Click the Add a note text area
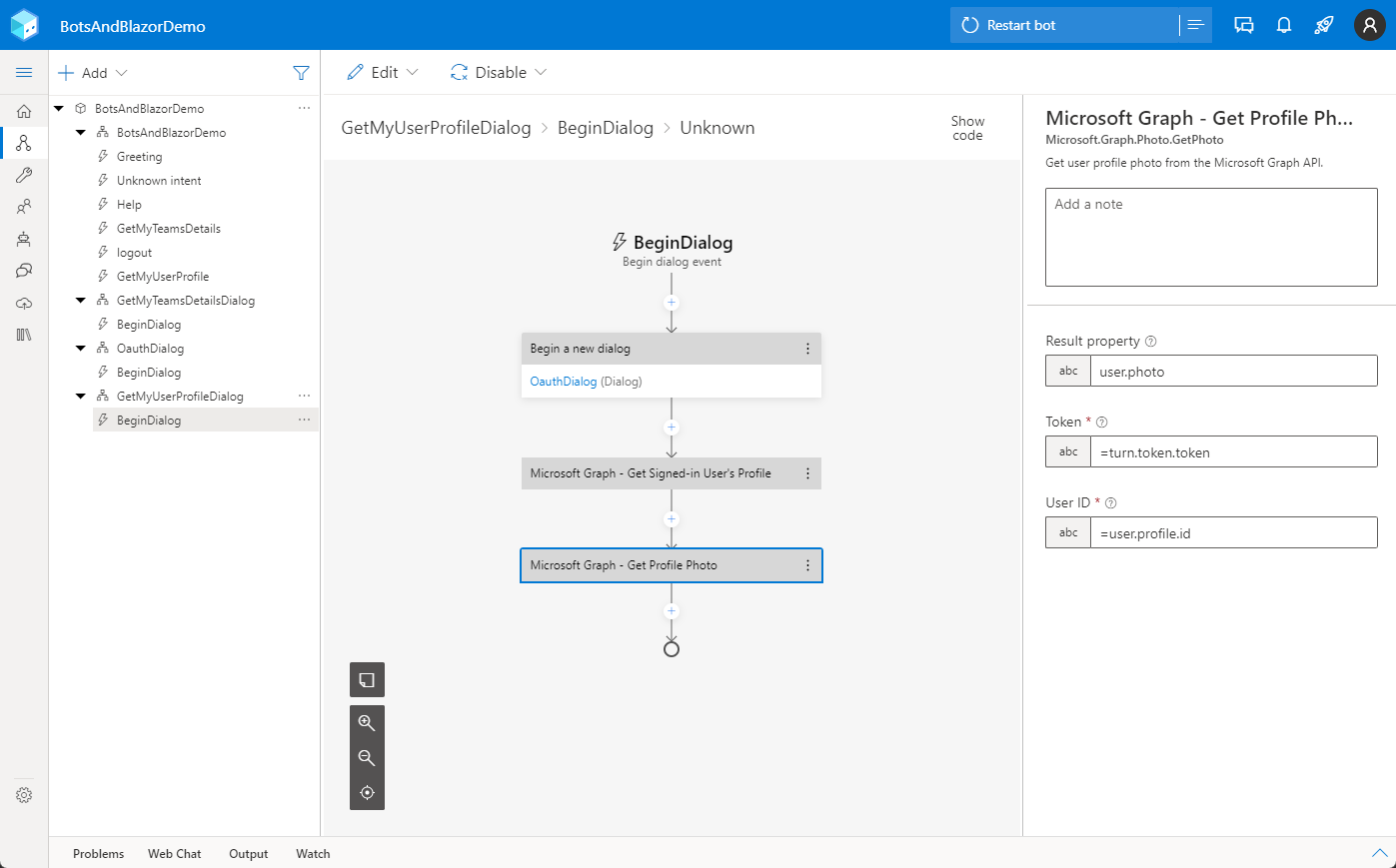The image size is (1396, 868). coord(1211,237)
